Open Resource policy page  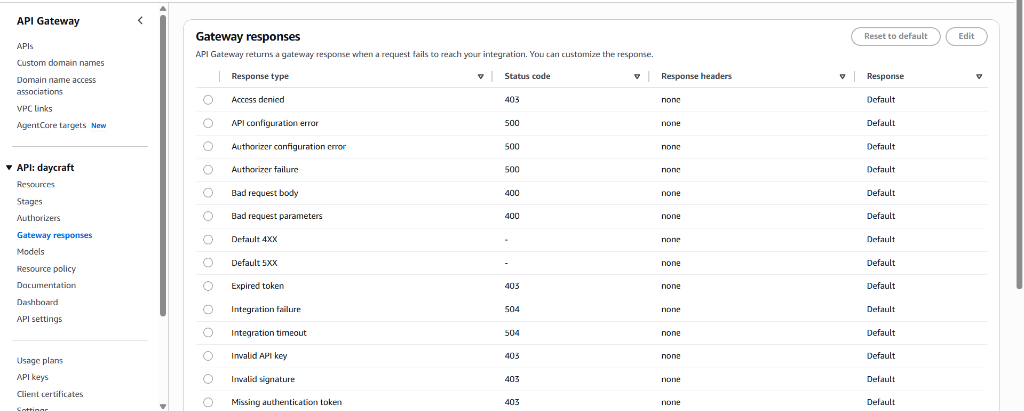coord(46,269)
